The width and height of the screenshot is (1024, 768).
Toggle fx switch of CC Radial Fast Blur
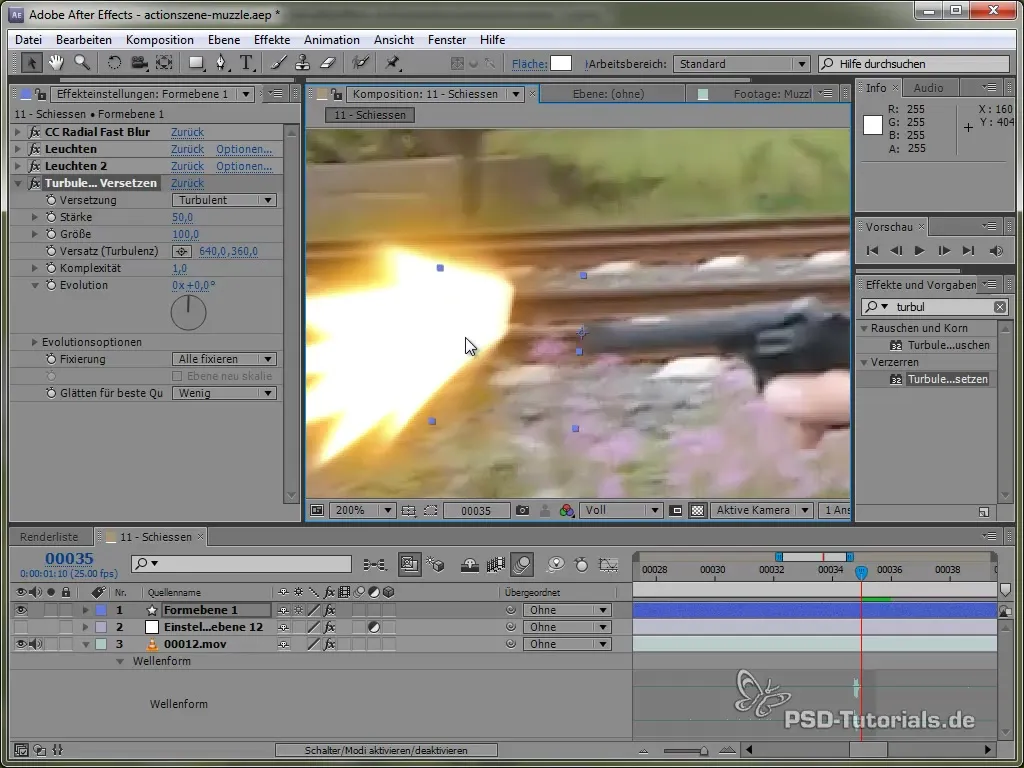click(x=34, y=132)
